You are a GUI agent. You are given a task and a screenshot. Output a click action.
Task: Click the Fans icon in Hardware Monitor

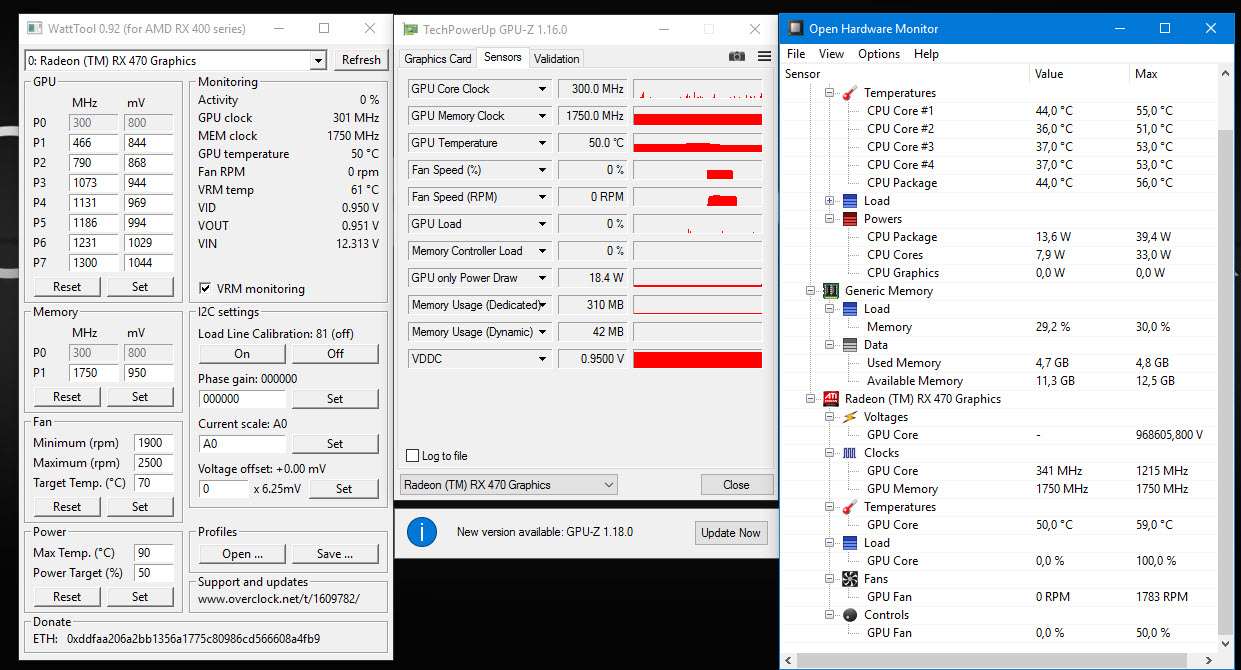(849, 579)
